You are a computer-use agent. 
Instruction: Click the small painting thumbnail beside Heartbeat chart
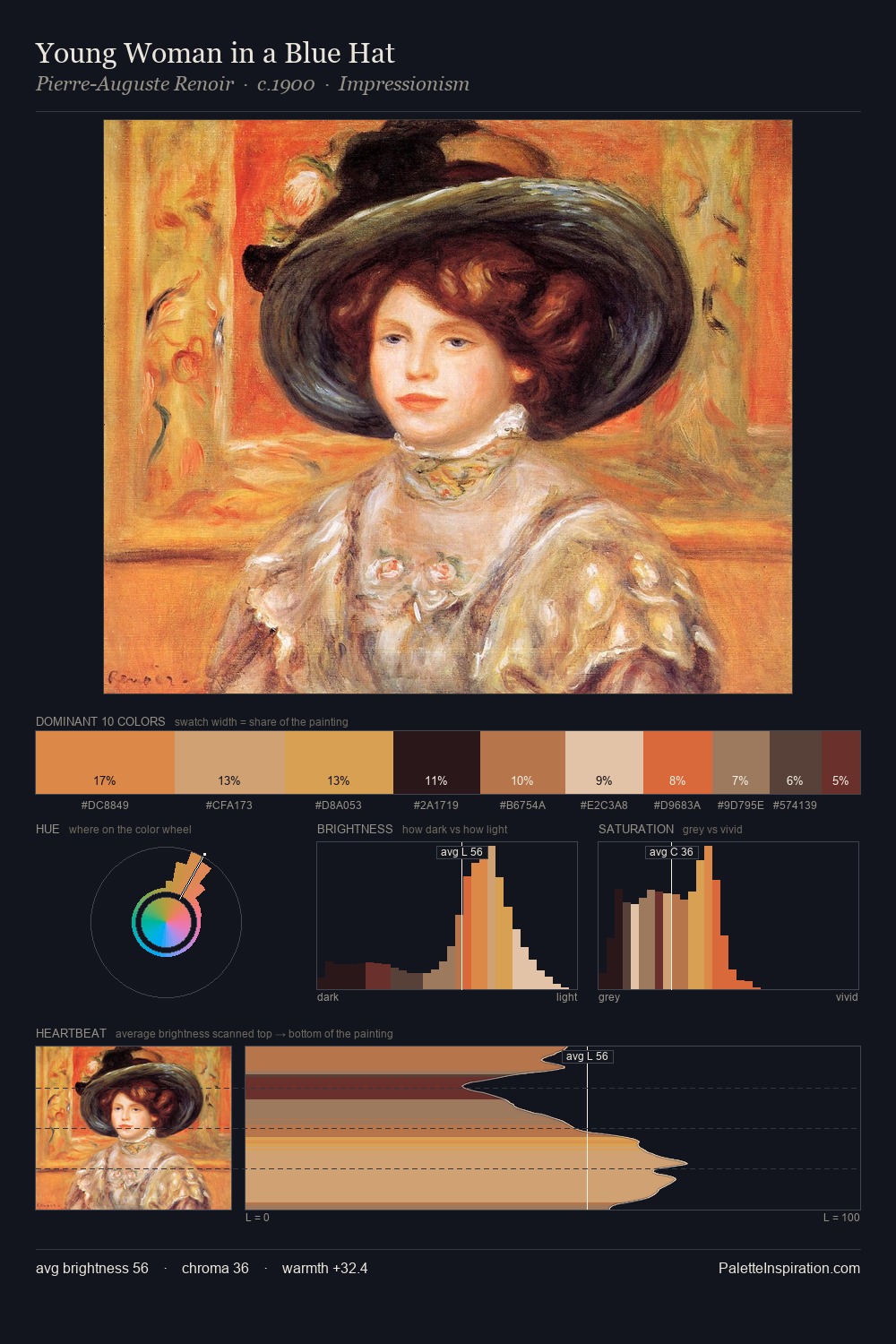[x=134, y=1128]
